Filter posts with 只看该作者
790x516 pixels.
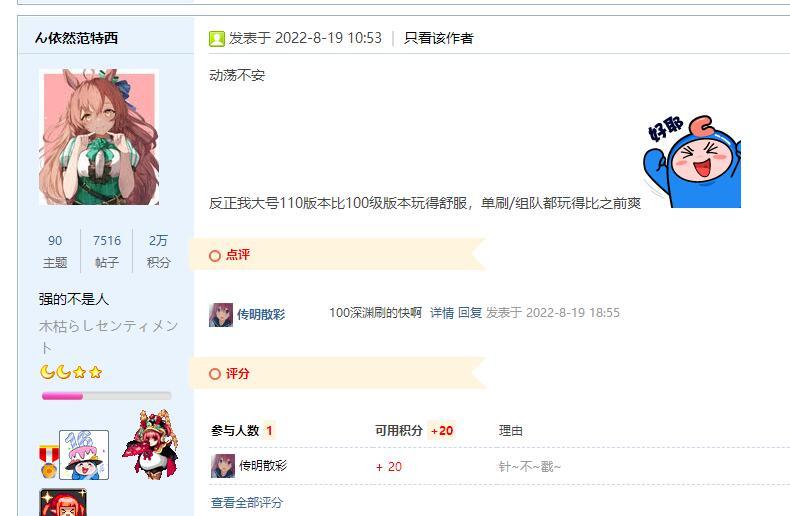(x=438, y=38)
